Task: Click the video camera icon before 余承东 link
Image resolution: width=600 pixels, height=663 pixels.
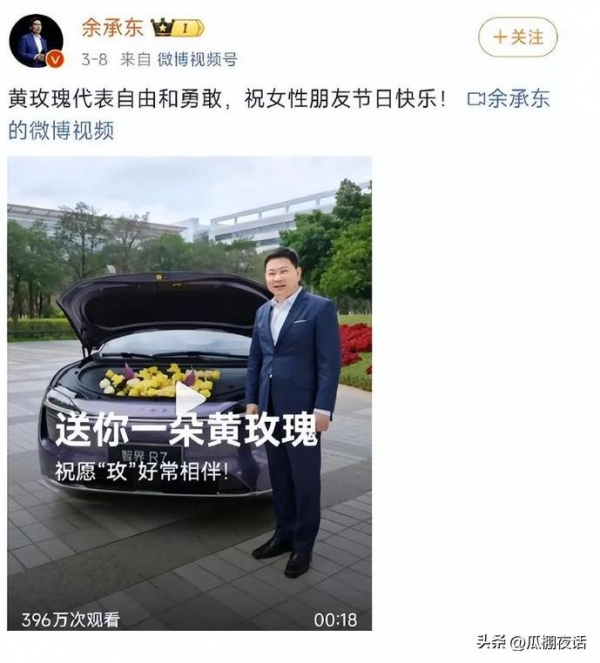Action: [x=475, y=100]
